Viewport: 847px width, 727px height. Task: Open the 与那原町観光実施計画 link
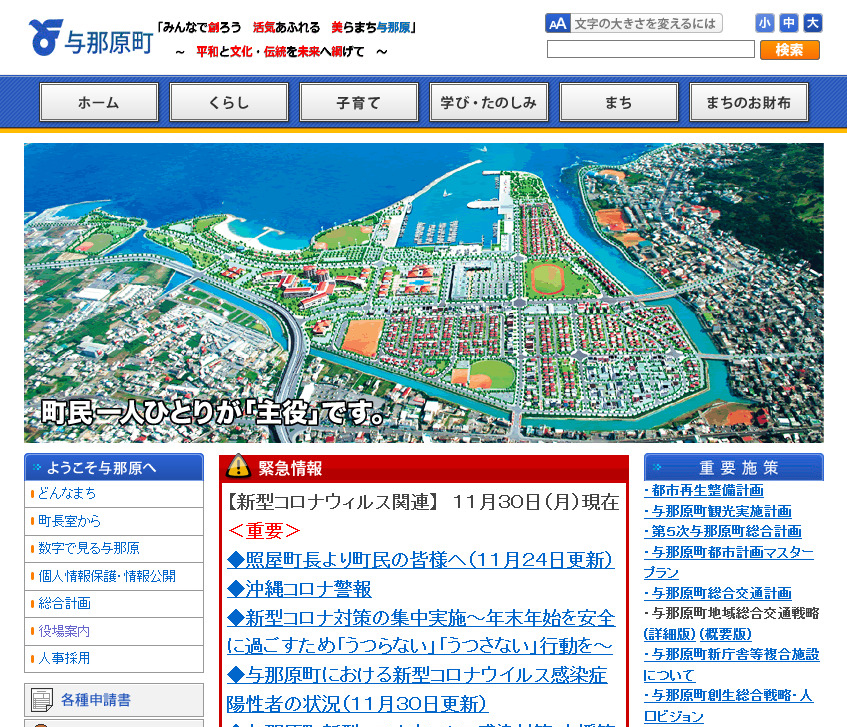718,511
